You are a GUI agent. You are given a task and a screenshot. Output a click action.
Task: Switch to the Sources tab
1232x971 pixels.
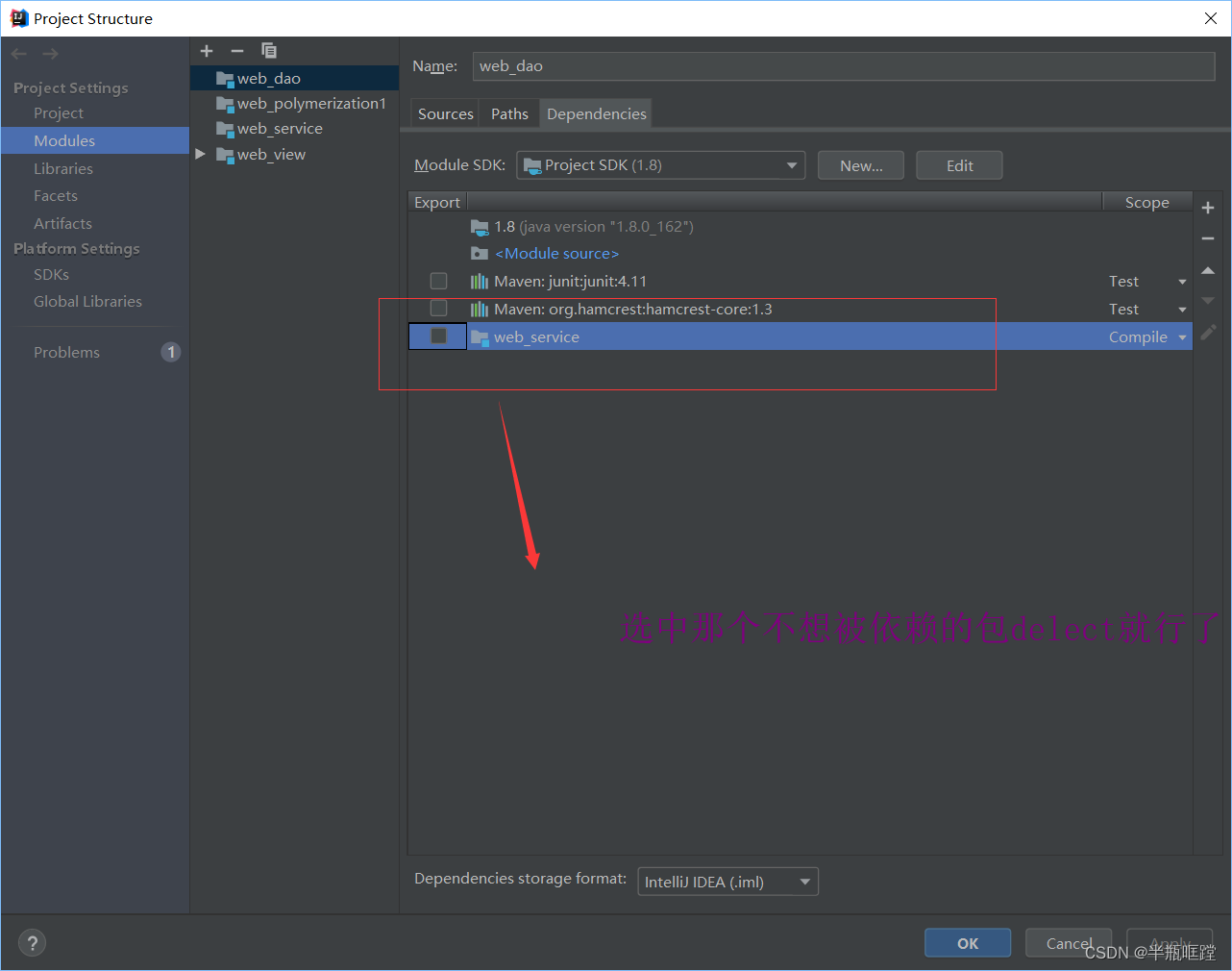tap(444, 112)
